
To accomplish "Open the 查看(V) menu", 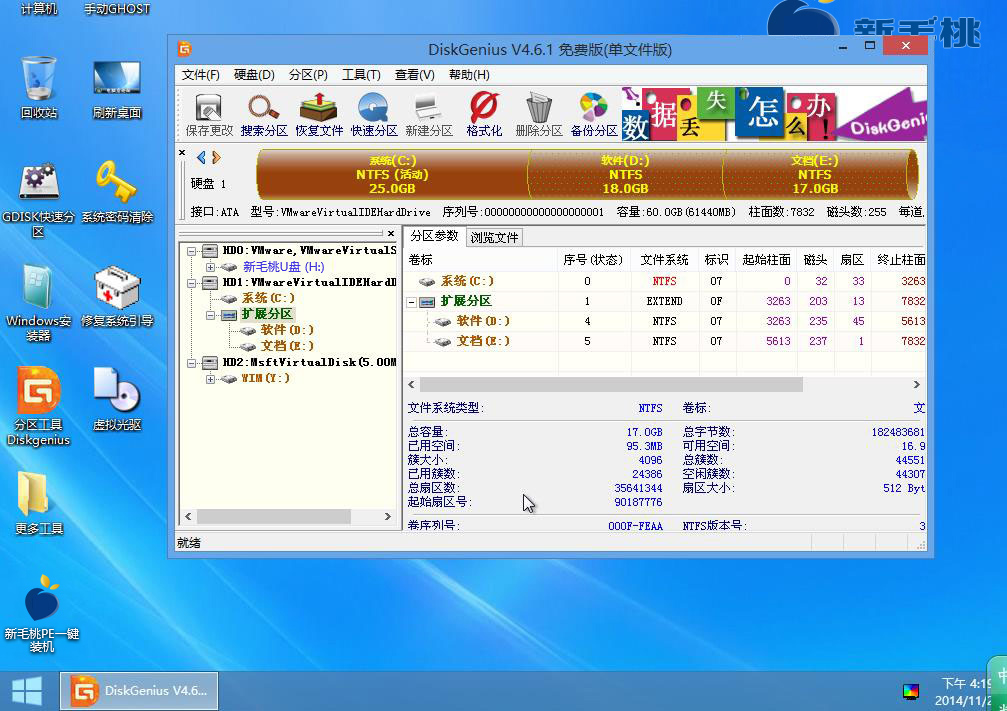I will coord(415,75).
